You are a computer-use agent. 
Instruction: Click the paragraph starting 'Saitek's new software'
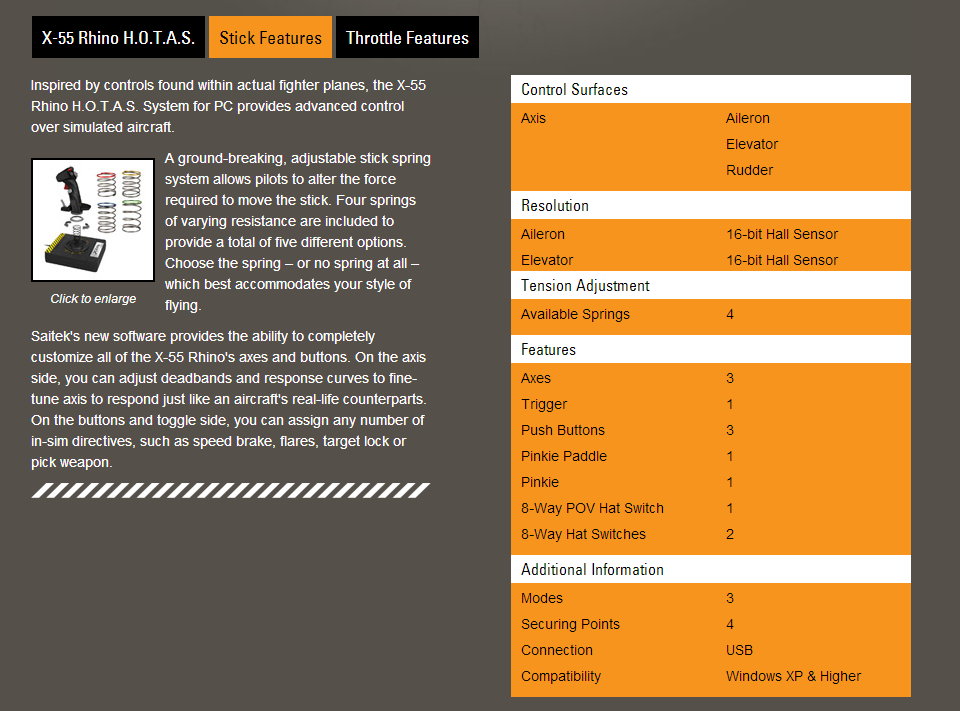228,399
